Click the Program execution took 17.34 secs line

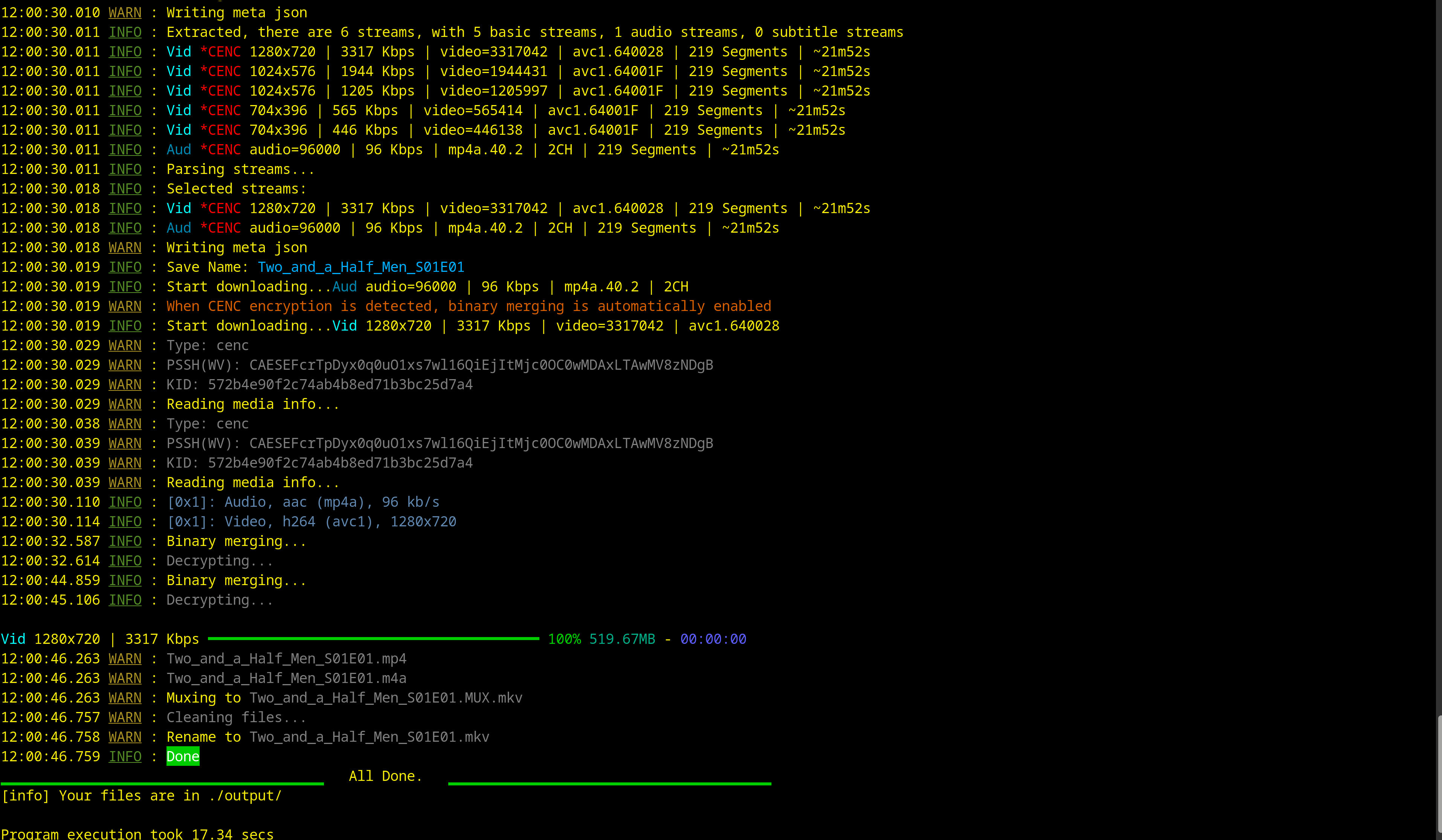click(x=137, y=834)
